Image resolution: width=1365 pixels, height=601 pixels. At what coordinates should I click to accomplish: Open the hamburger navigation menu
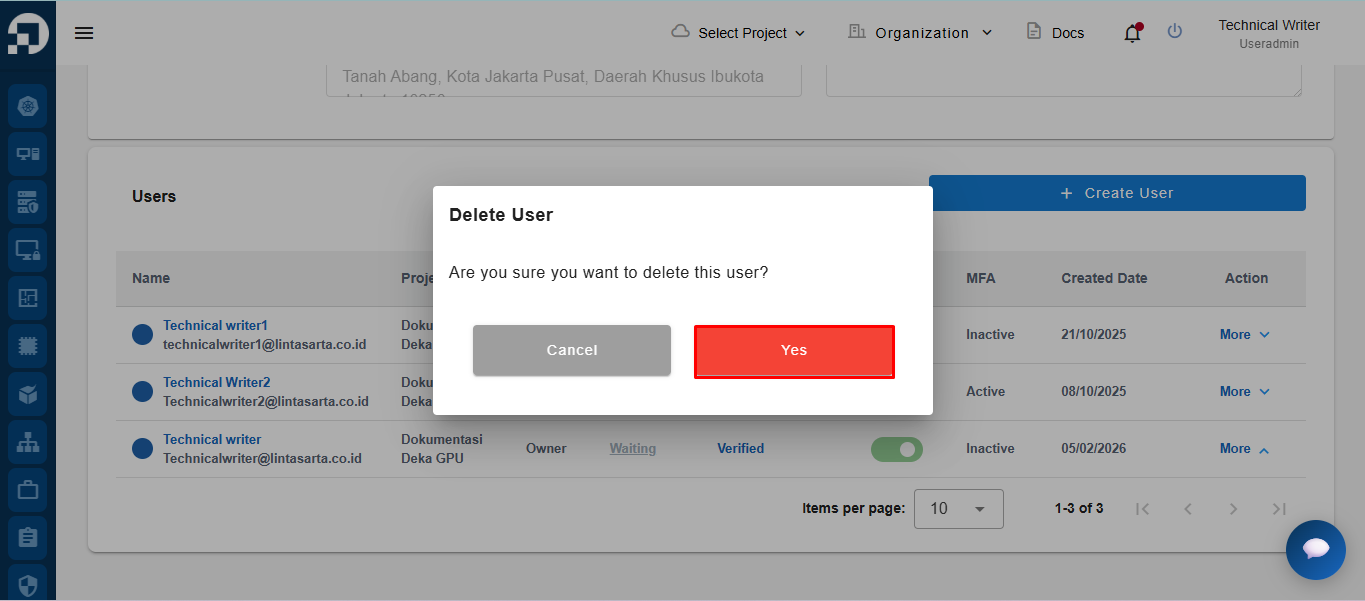[84, 33]
